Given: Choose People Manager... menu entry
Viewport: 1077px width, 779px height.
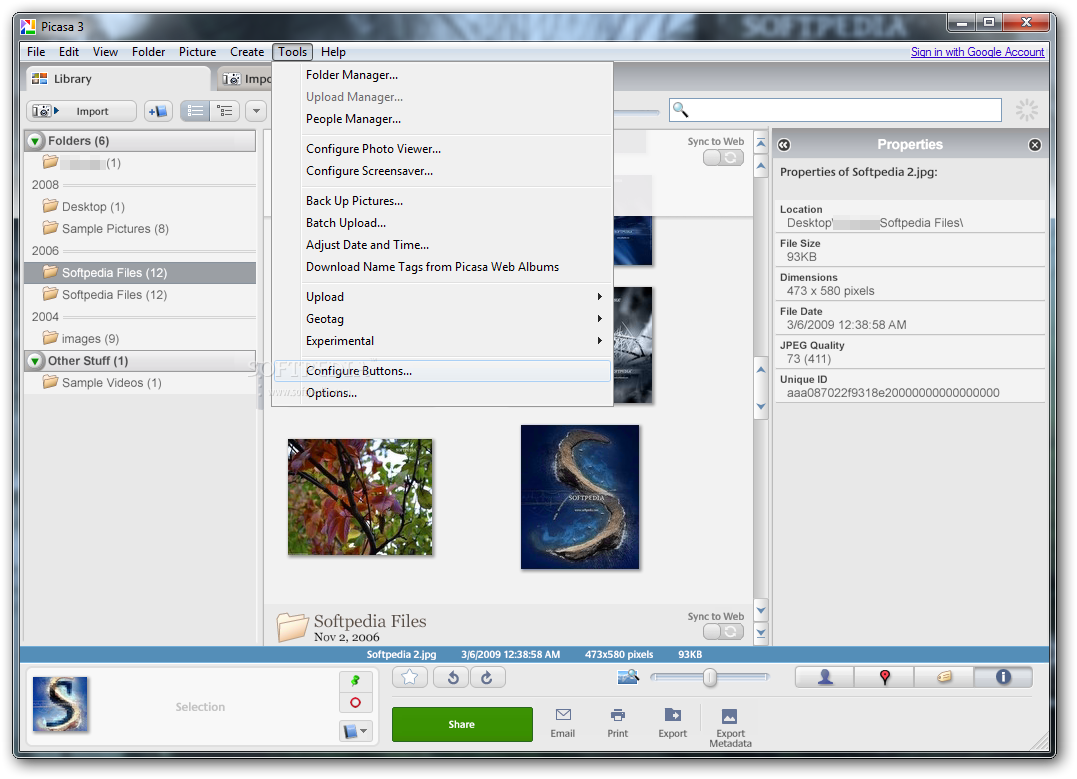Looking at the screenshot, I should point(442,119).
